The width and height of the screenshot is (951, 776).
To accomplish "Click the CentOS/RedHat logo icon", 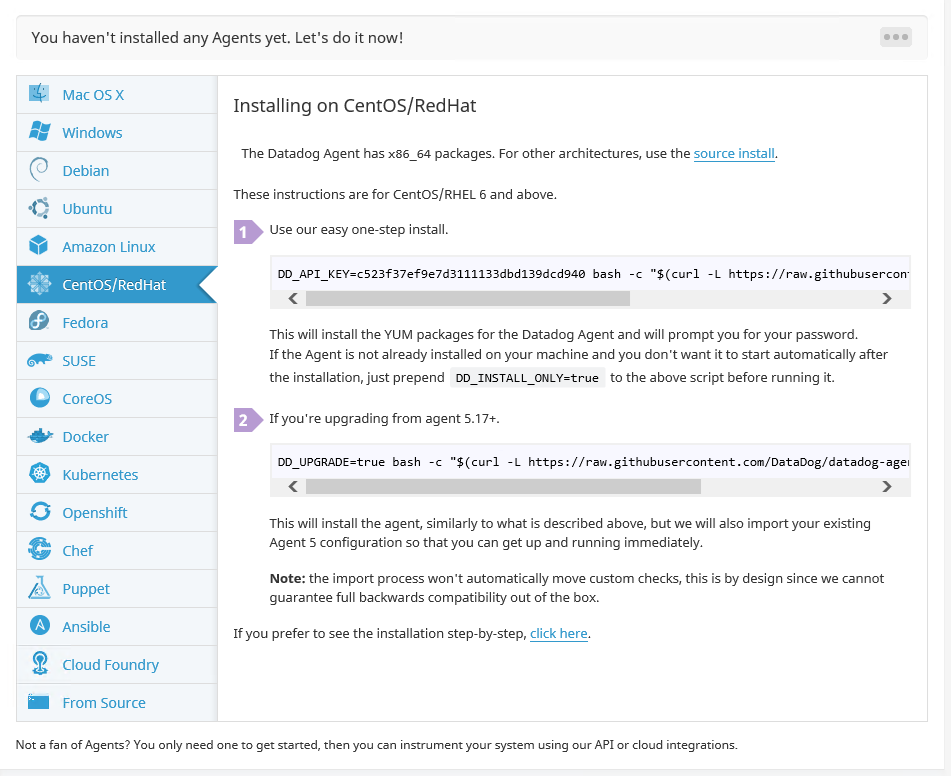I will click(39, 283).
